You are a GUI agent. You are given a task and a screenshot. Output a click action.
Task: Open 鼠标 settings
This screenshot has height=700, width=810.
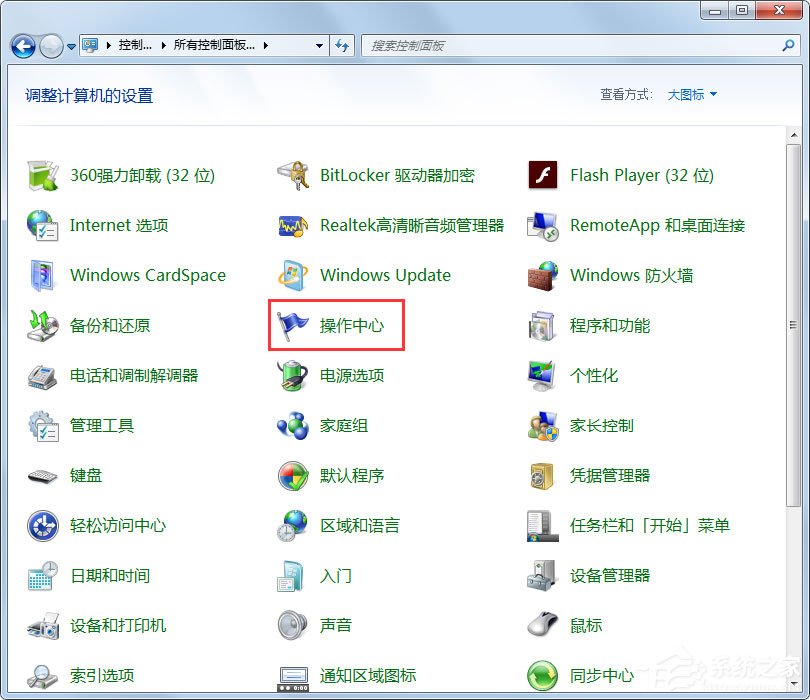click(x=588, y=625)
